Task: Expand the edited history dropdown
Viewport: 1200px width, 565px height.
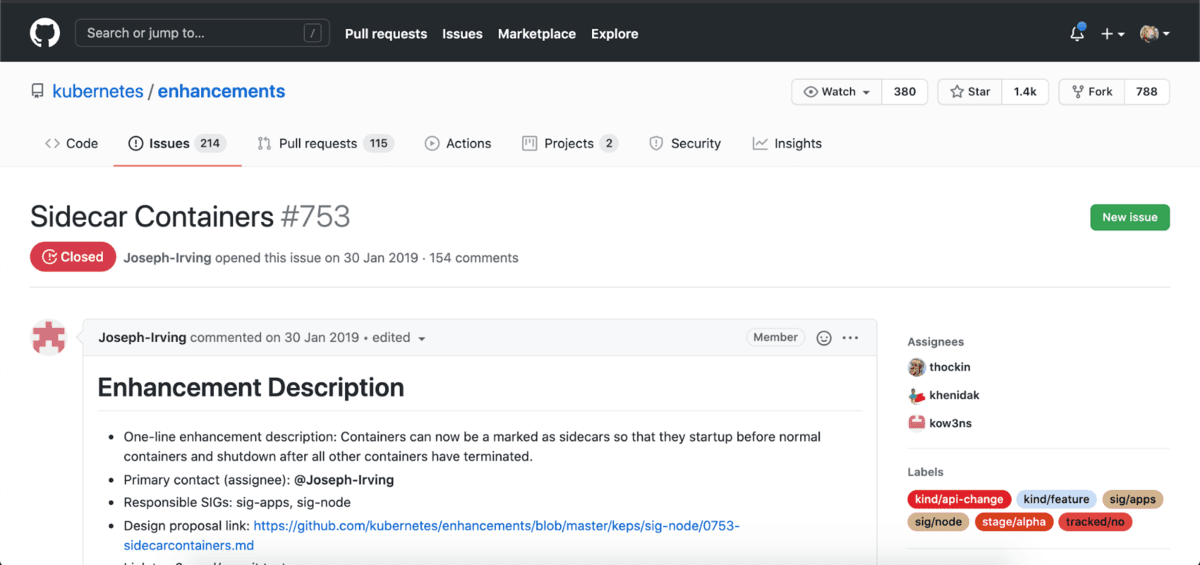Action: (399, 338)
